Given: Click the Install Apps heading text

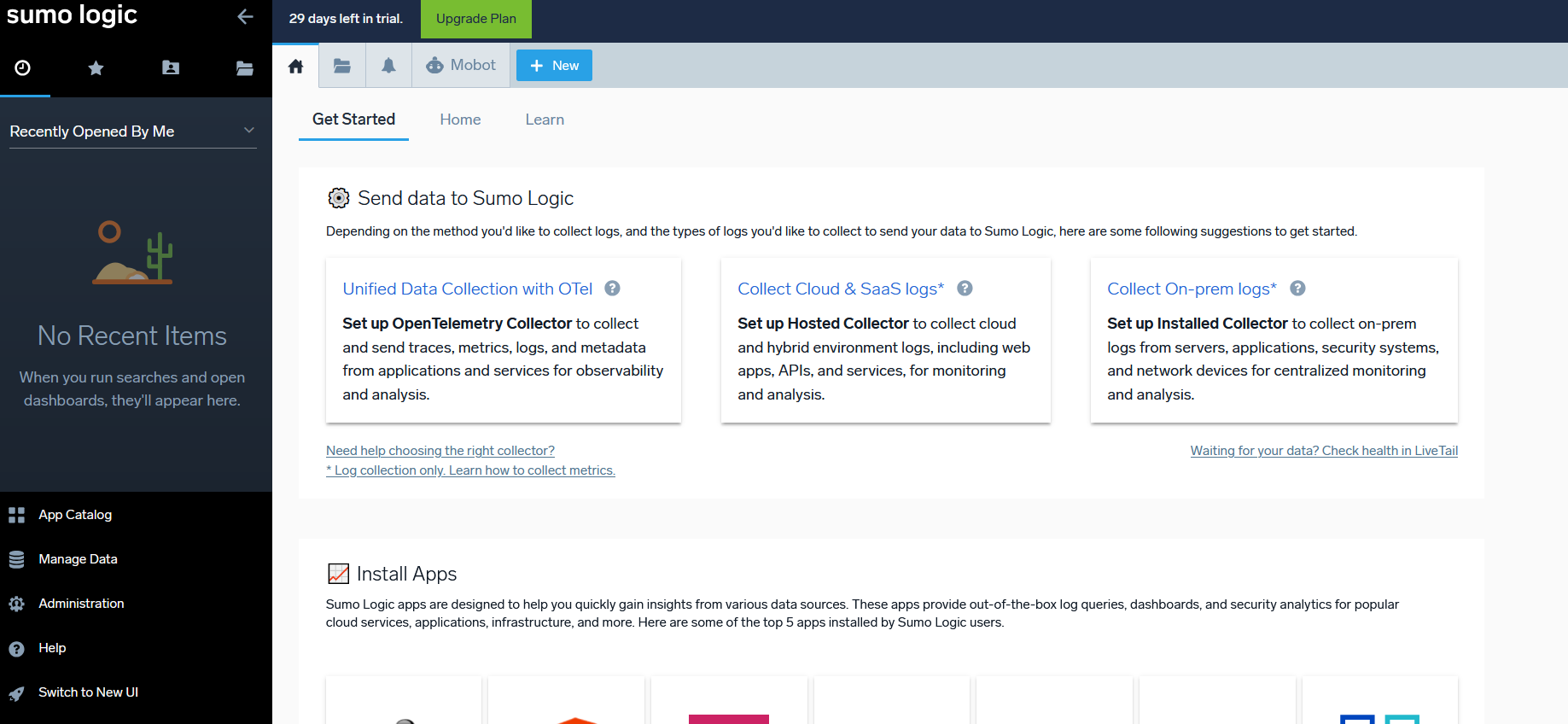Looking at the screenshot, I should point(406,574).
